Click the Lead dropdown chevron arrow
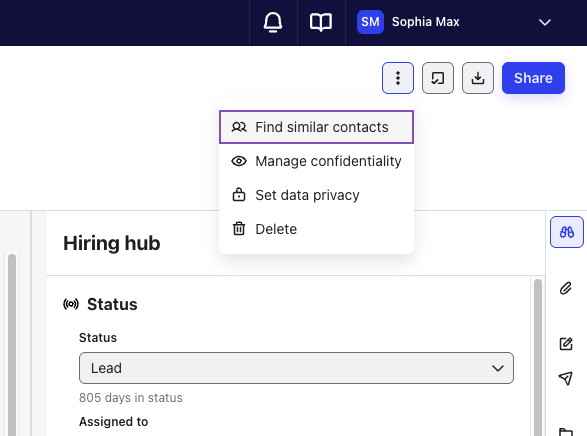Viewport: 587px width, 436px height. tap(498, 368)
